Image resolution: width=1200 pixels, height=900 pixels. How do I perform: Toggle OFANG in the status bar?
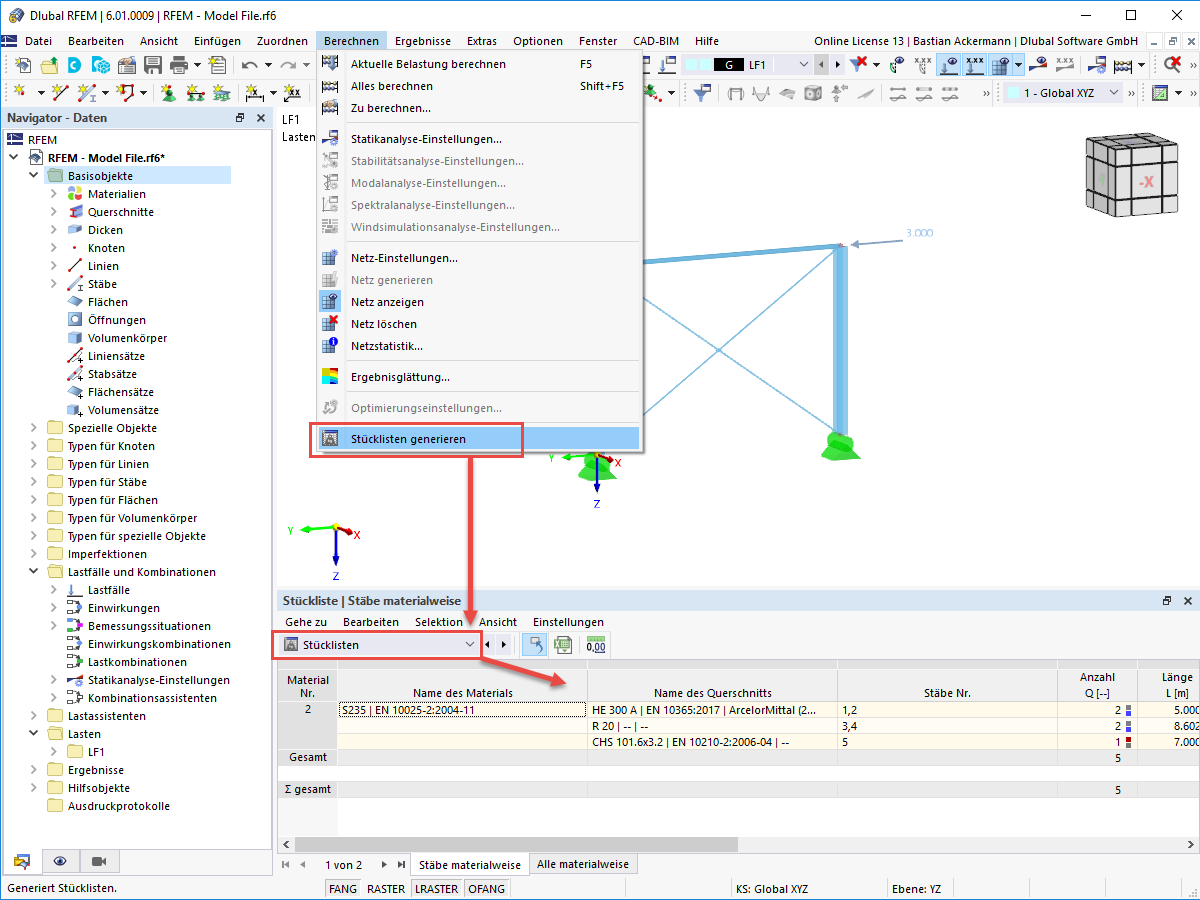(487, 888)
